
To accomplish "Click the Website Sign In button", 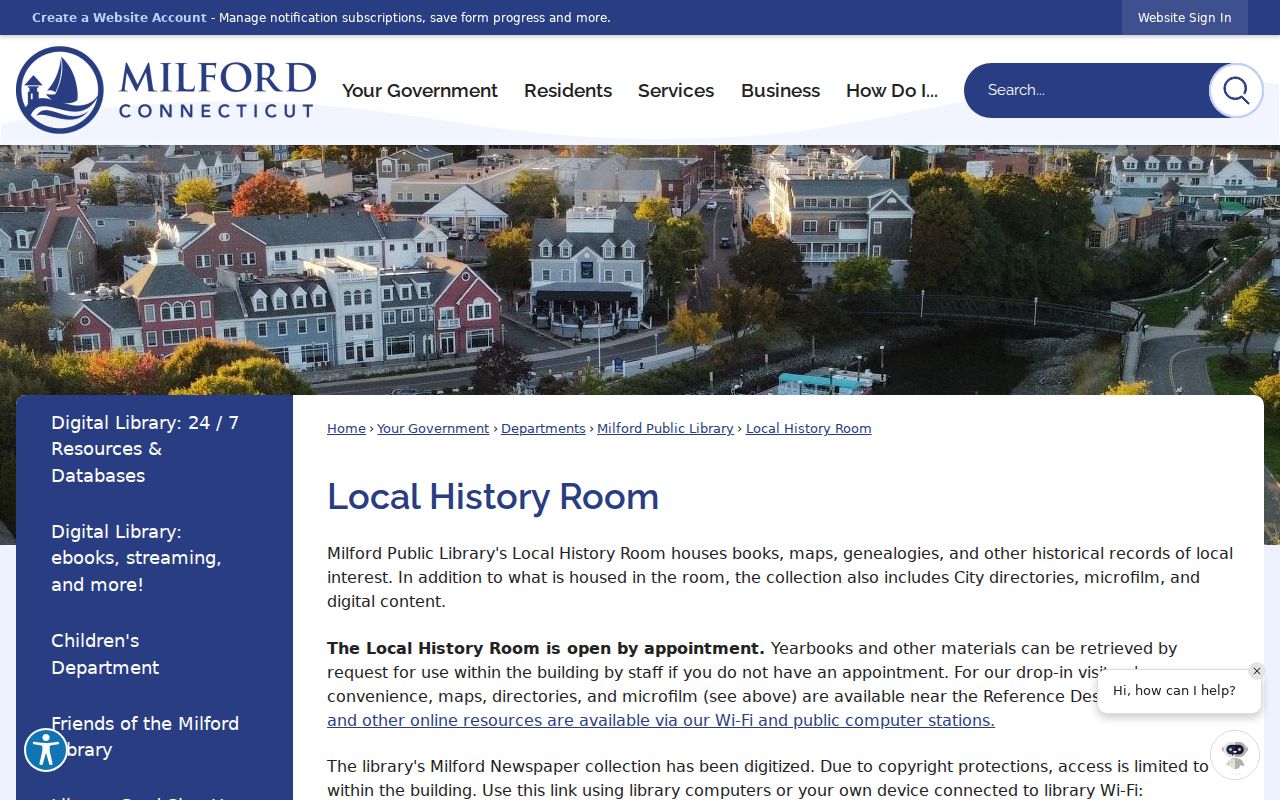I will coord(1184,18).
